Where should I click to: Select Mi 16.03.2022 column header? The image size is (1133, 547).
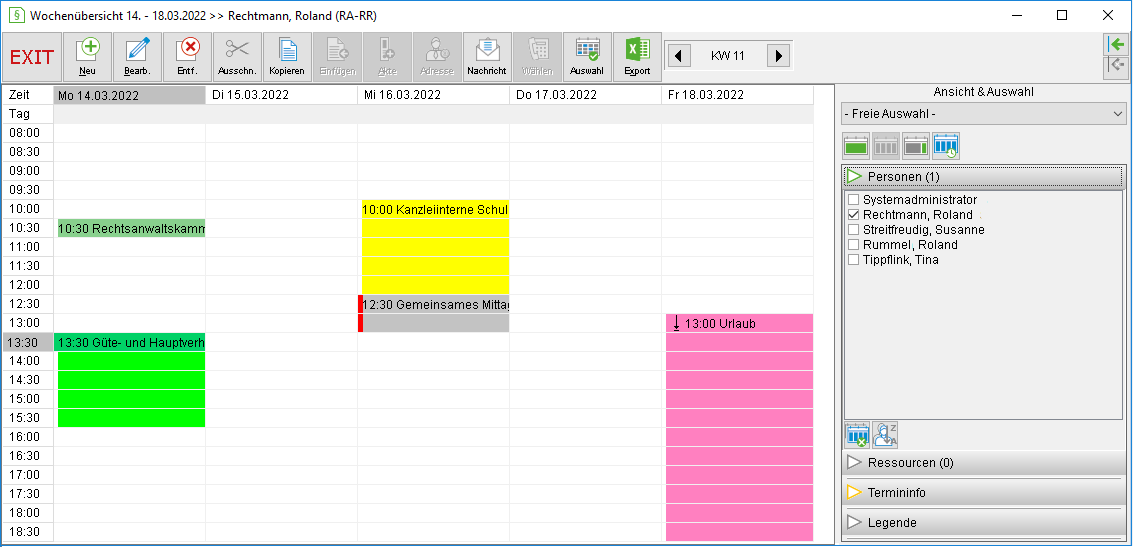pyautogui.click(x=434, y=95)
